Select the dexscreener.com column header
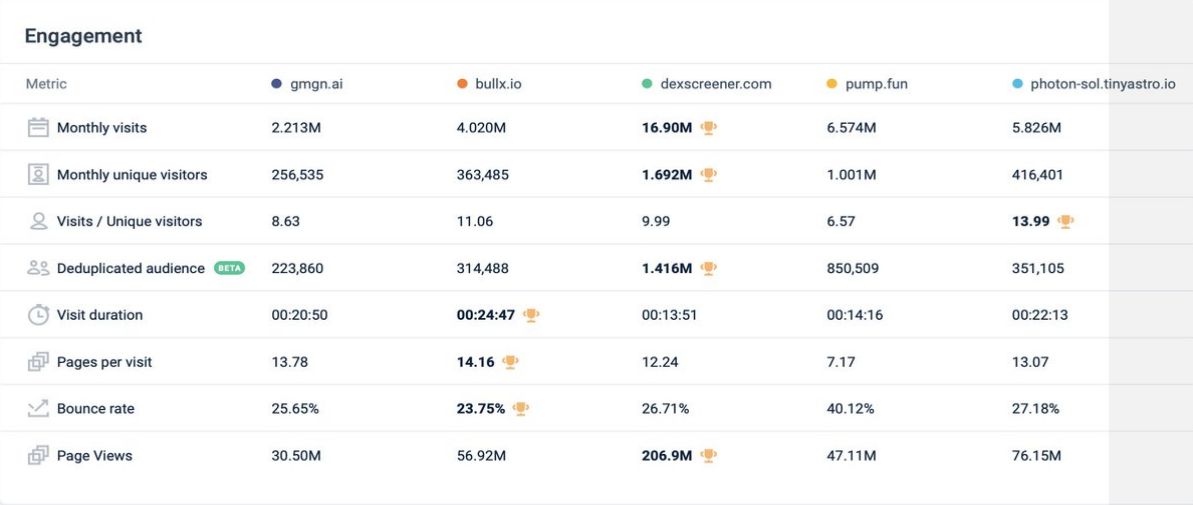This screenshot has width=1193, height=505. coord(716,84)
